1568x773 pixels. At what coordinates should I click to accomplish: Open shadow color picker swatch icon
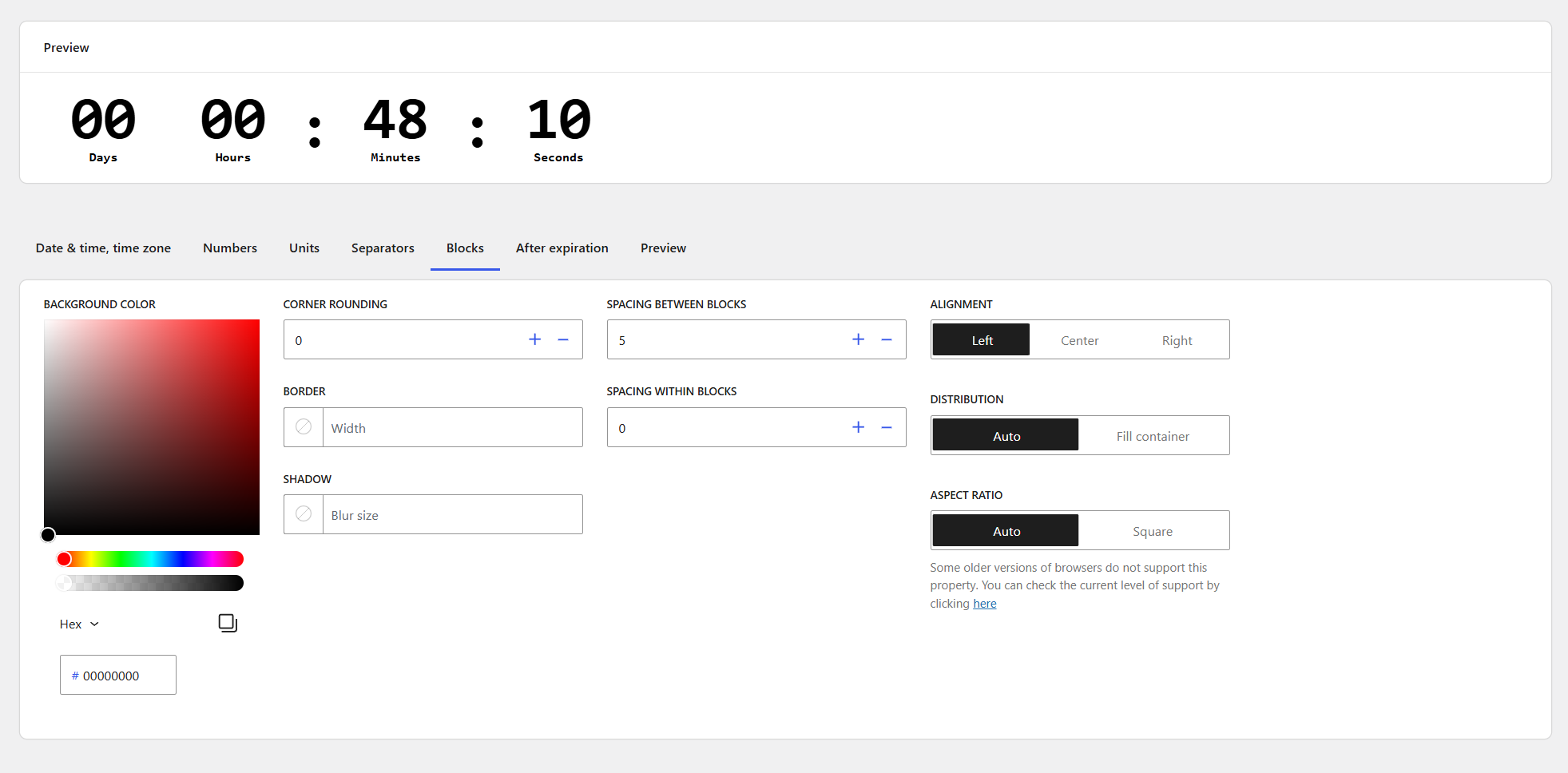tap(304, 514)
